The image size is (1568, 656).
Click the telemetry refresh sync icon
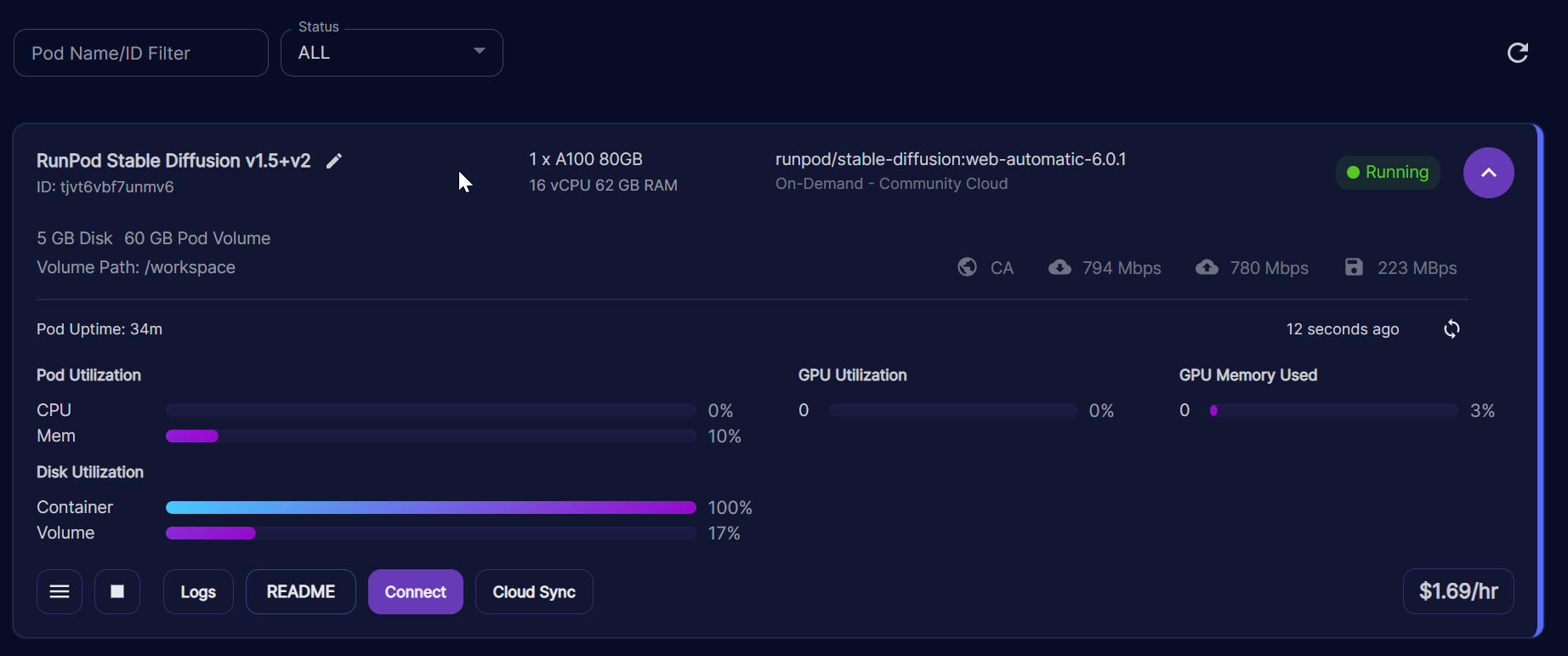(x=1452, y=329)
